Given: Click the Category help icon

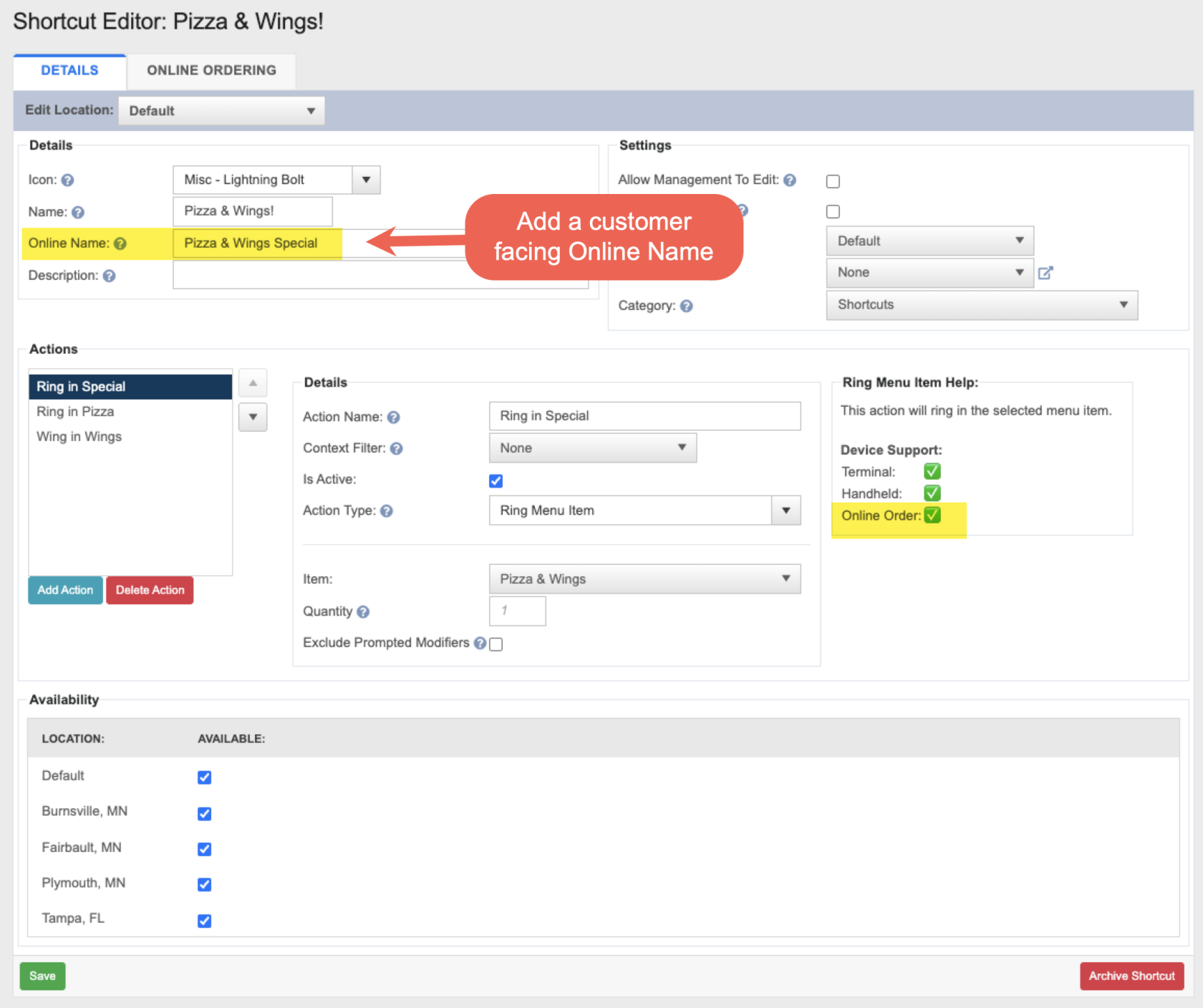Looking at the screenshot, I should click(x=686, y=306).
